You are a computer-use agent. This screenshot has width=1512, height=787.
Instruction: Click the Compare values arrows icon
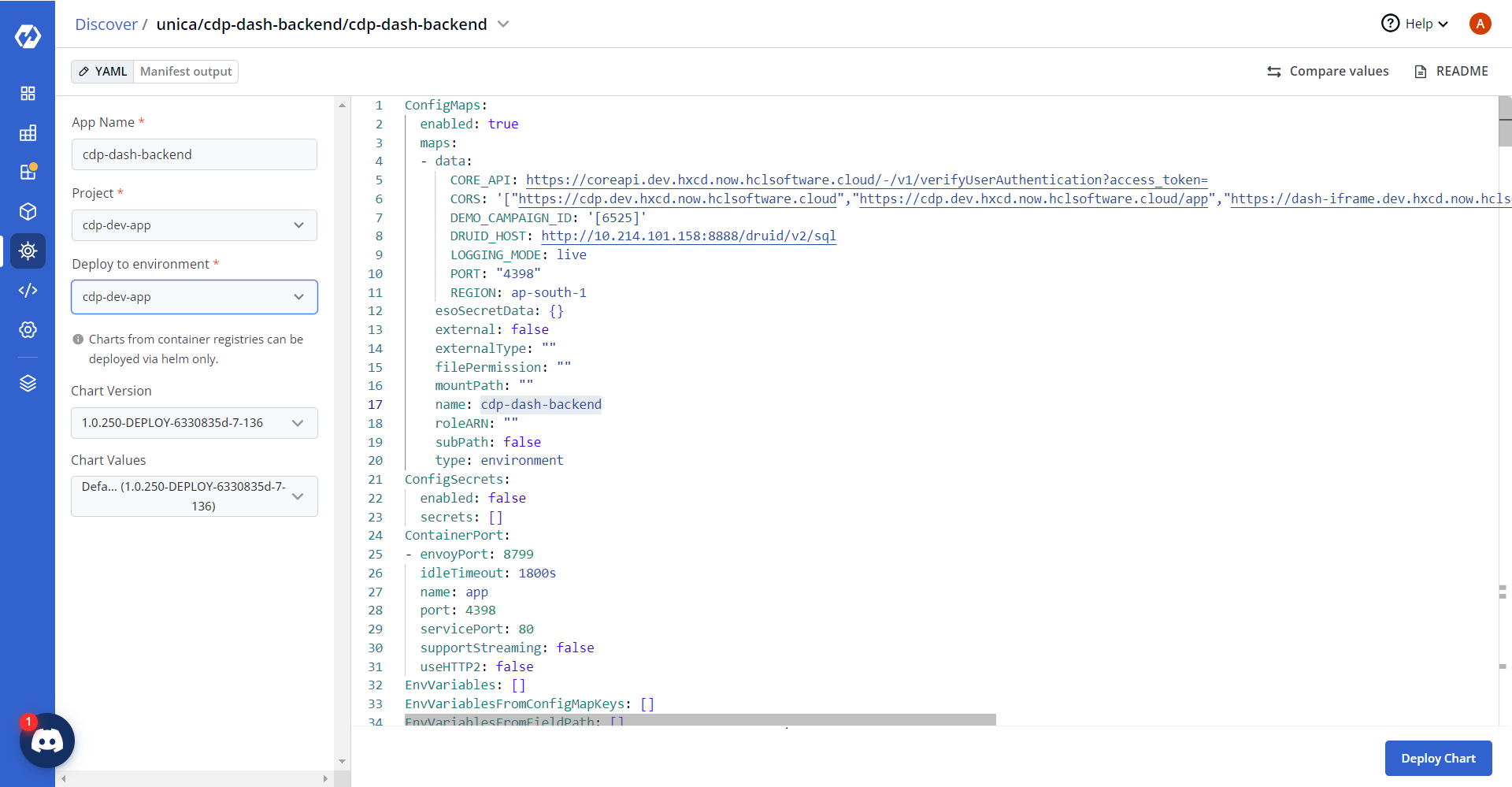click(x=1274, y=72)
